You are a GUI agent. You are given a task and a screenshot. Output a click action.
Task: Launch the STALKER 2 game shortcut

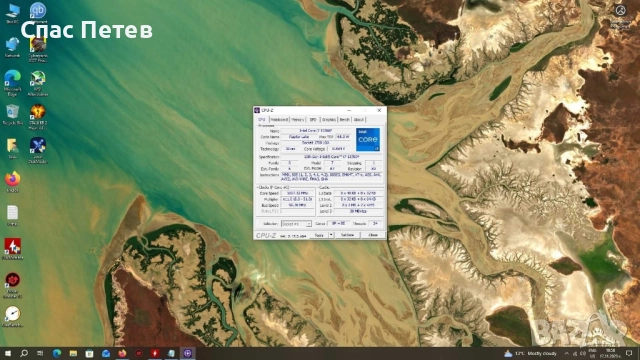(38, 117)
